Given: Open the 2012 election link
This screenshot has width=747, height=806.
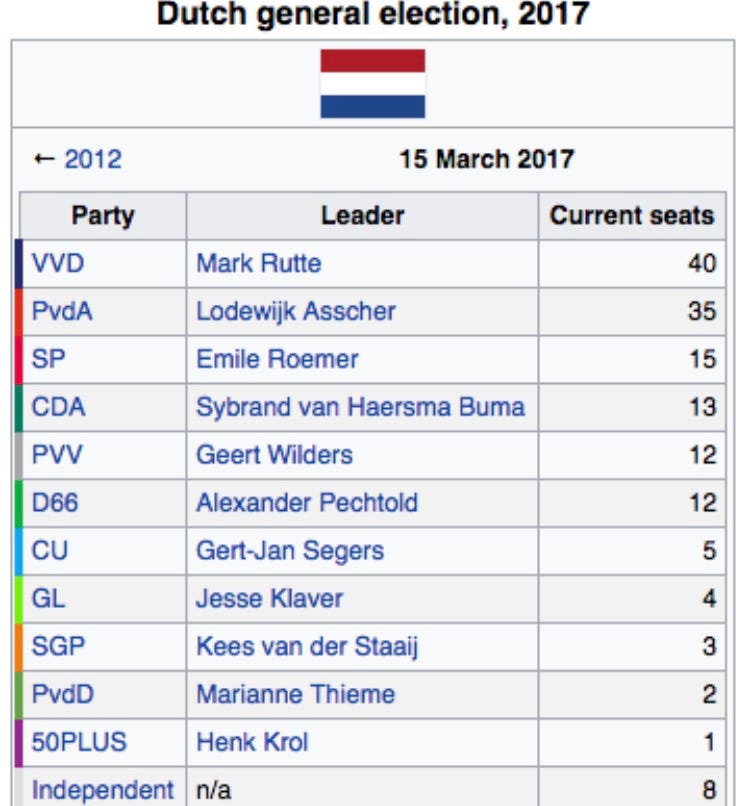Looking at the screenshot, I should [93, 159].
